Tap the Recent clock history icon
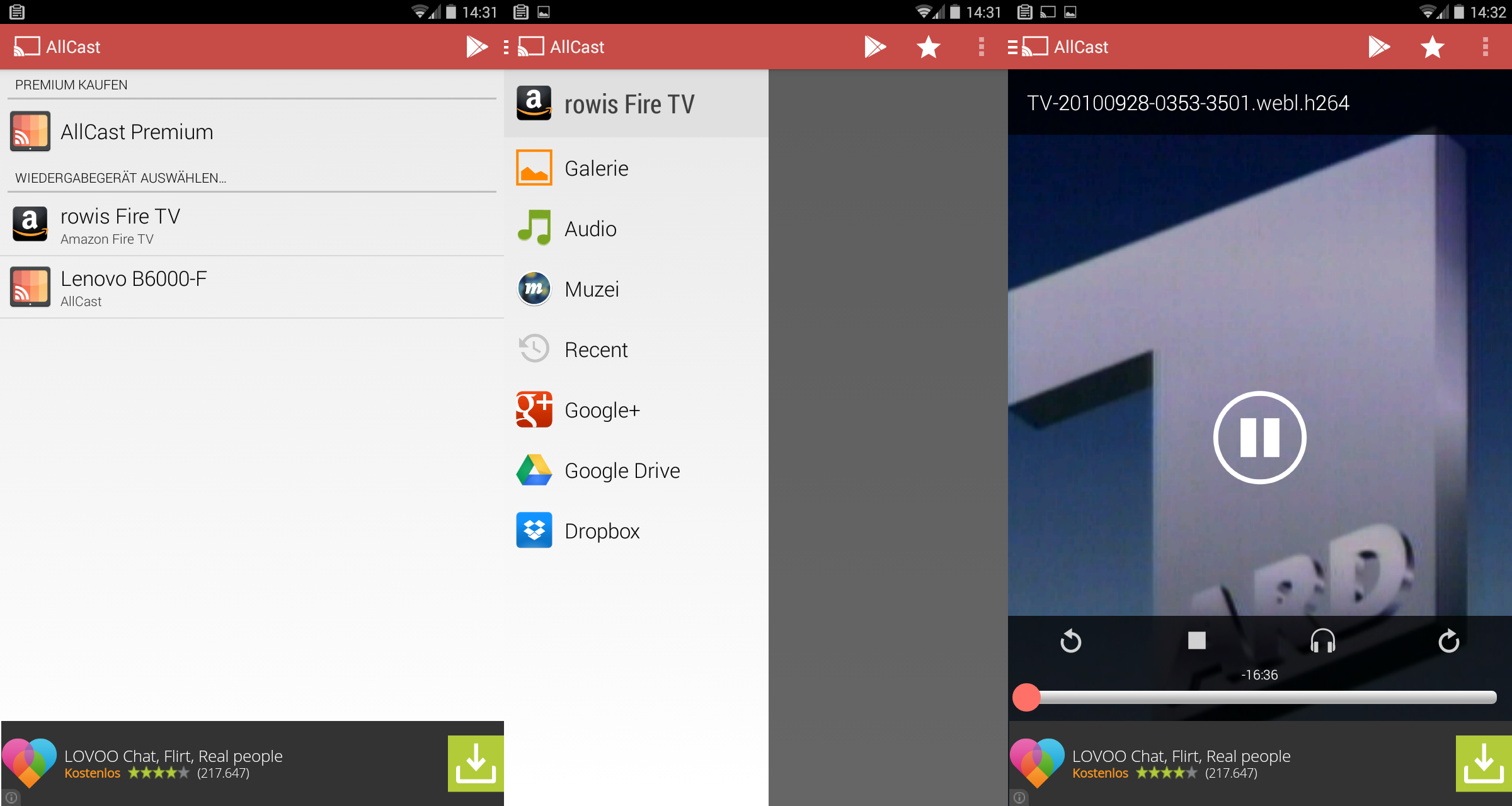 point(534,348)
